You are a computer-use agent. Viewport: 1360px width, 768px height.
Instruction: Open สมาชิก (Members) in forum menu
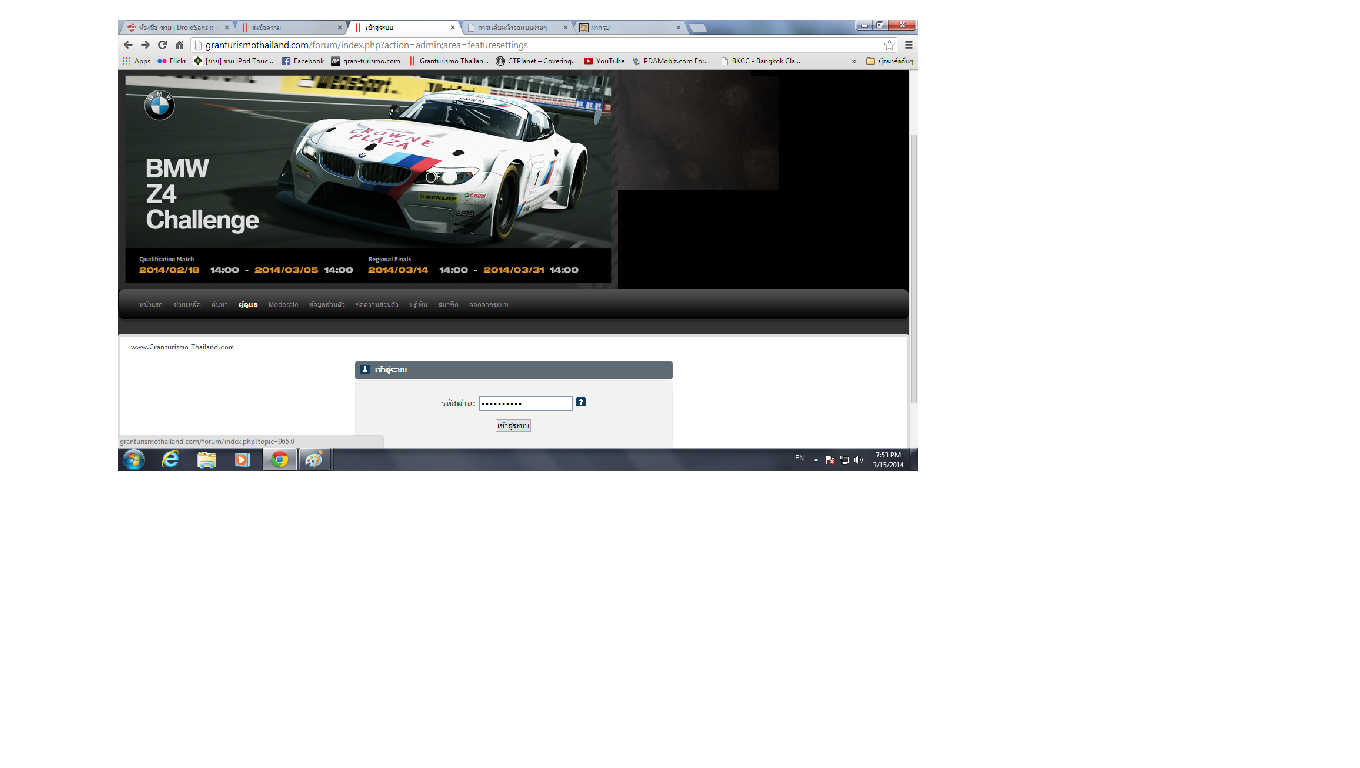[x=447, y=304]
